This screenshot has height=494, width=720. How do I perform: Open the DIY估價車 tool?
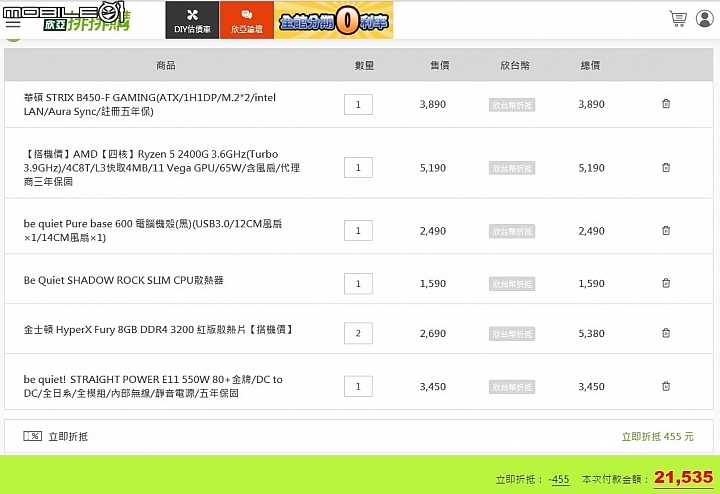point(192,20)
